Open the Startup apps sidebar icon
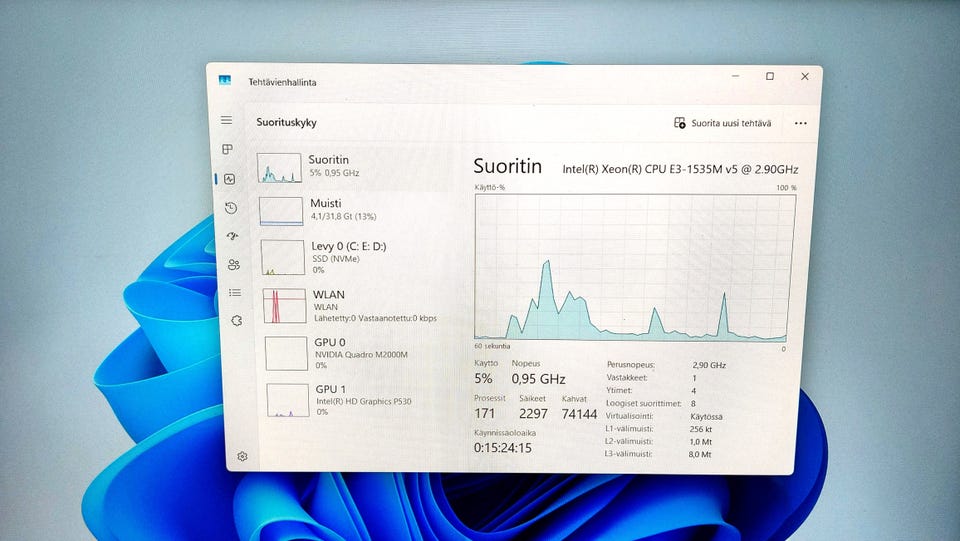The height and width of the screenshot is (541, 960). click(232, 236)
